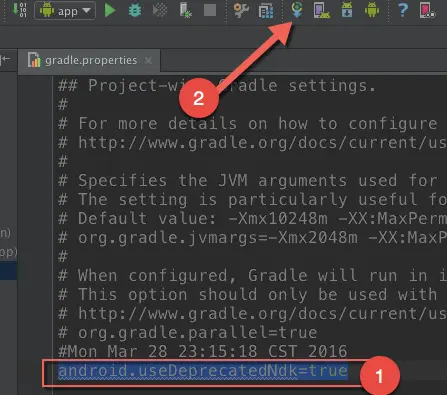447x395 pixels.
Task: Stop the running process
Action: click(210, 10)
